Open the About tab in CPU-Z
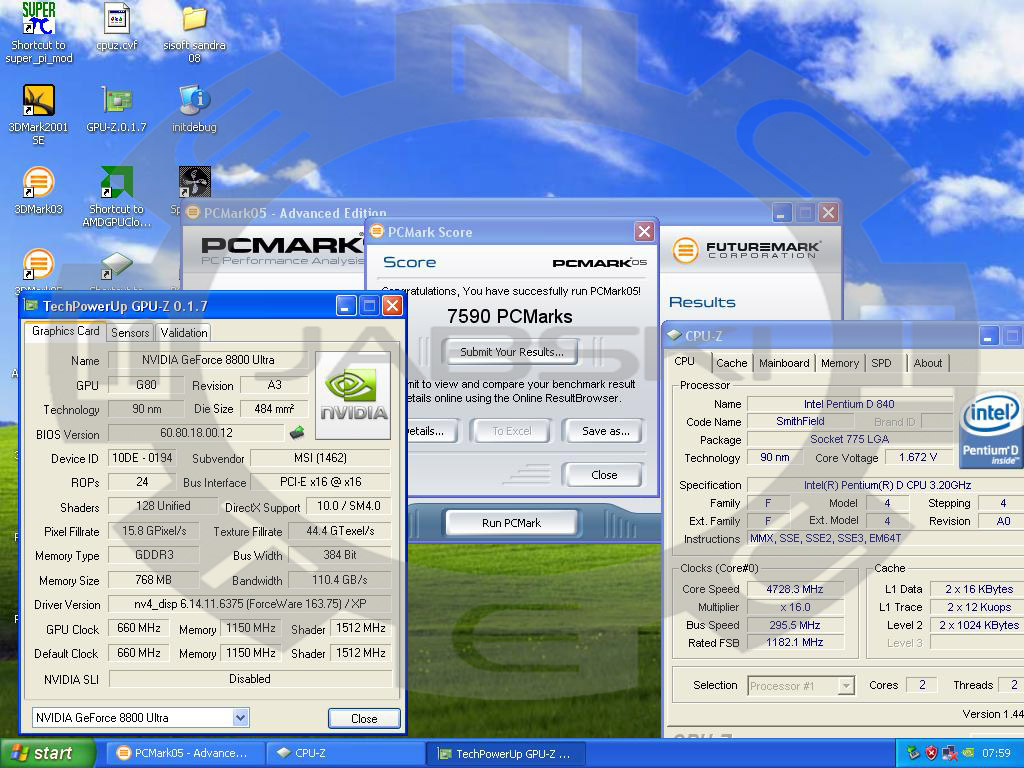Image resolution: width=1024 pixels, height=768 pixels. coord(927,363)
